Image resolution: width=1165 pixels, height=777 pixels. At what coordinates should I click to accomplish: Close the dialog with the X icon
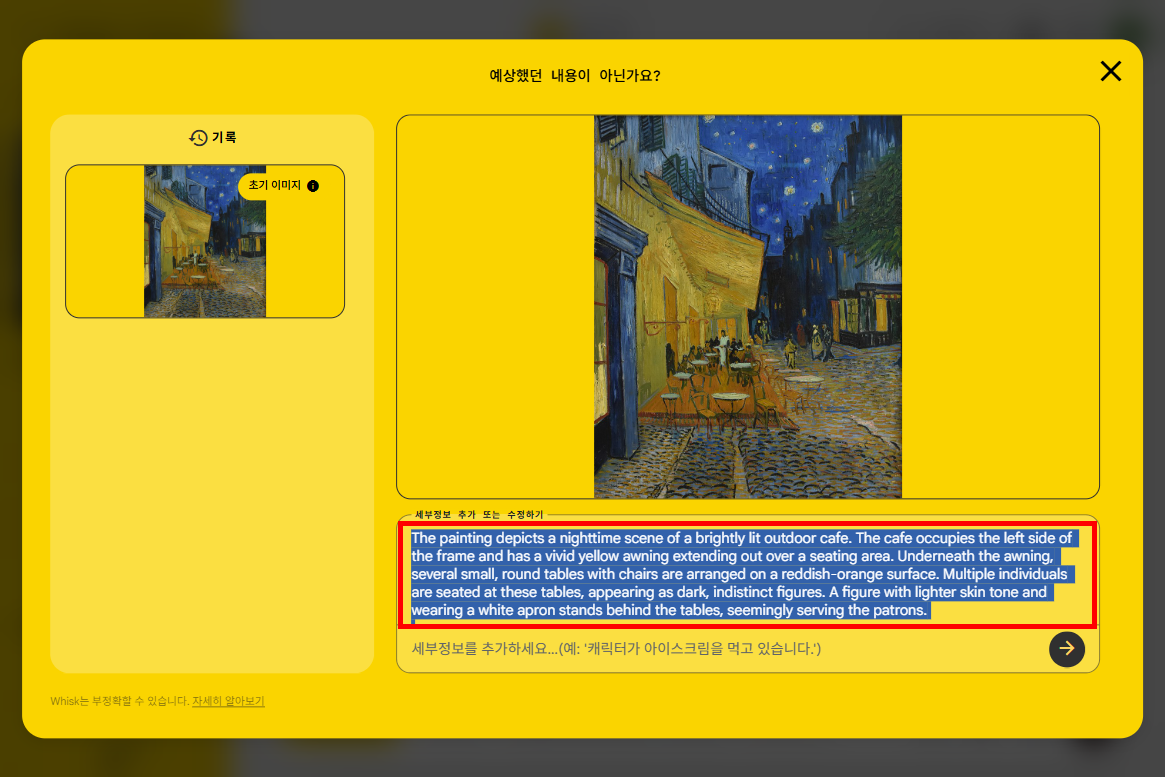tap(1110, 71)
